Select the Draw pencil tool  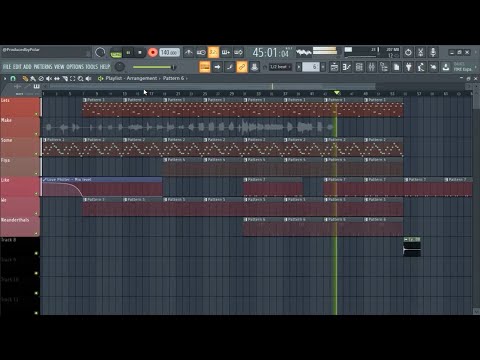click(25, 79)
